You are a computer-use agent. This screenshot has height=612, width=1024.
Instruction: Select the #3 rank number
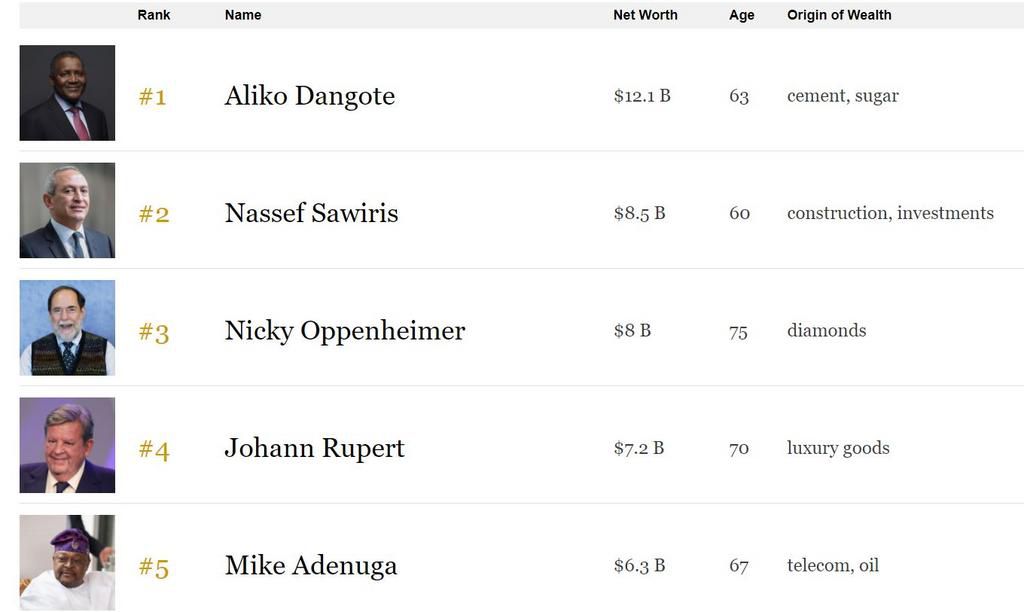(x=153, y=332)
